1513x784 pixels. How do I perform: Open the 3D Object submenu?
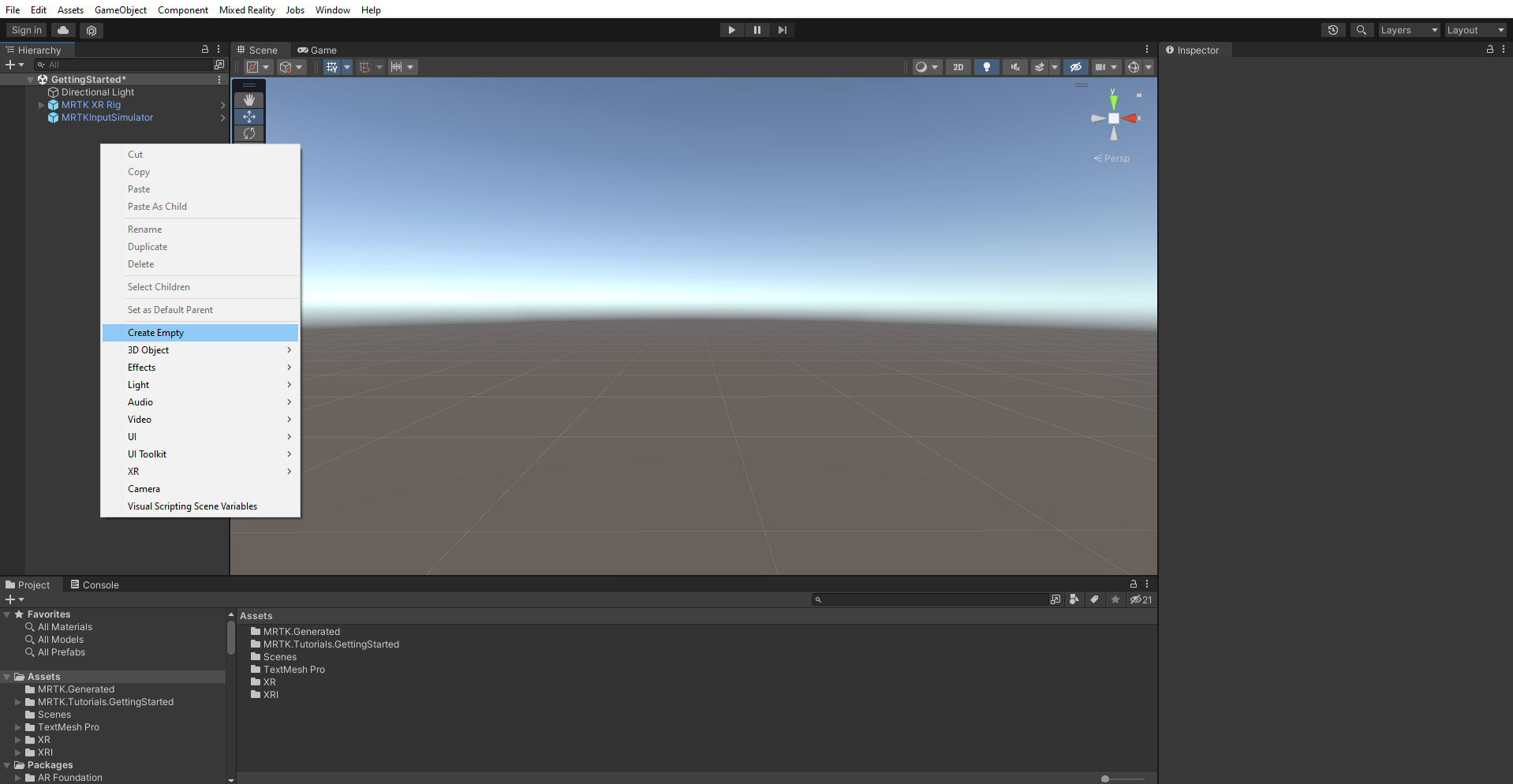[200, 350]
